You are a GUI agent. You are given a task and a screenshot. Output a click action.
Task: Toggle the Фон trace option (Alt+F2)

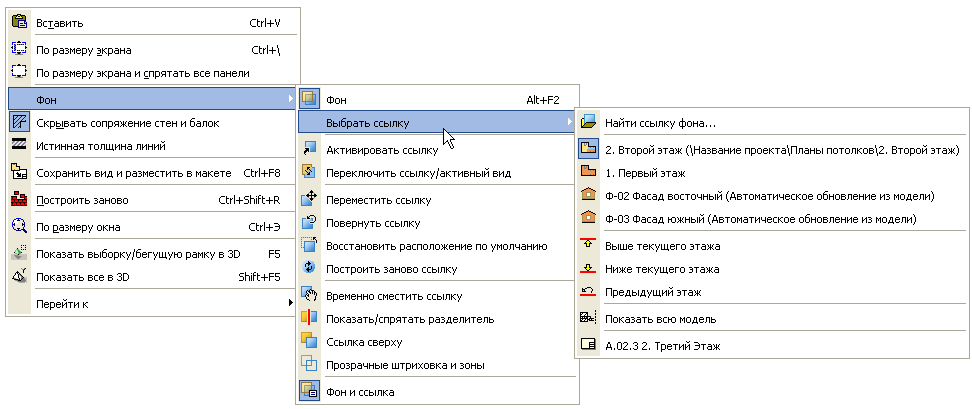tap(438, 99)
